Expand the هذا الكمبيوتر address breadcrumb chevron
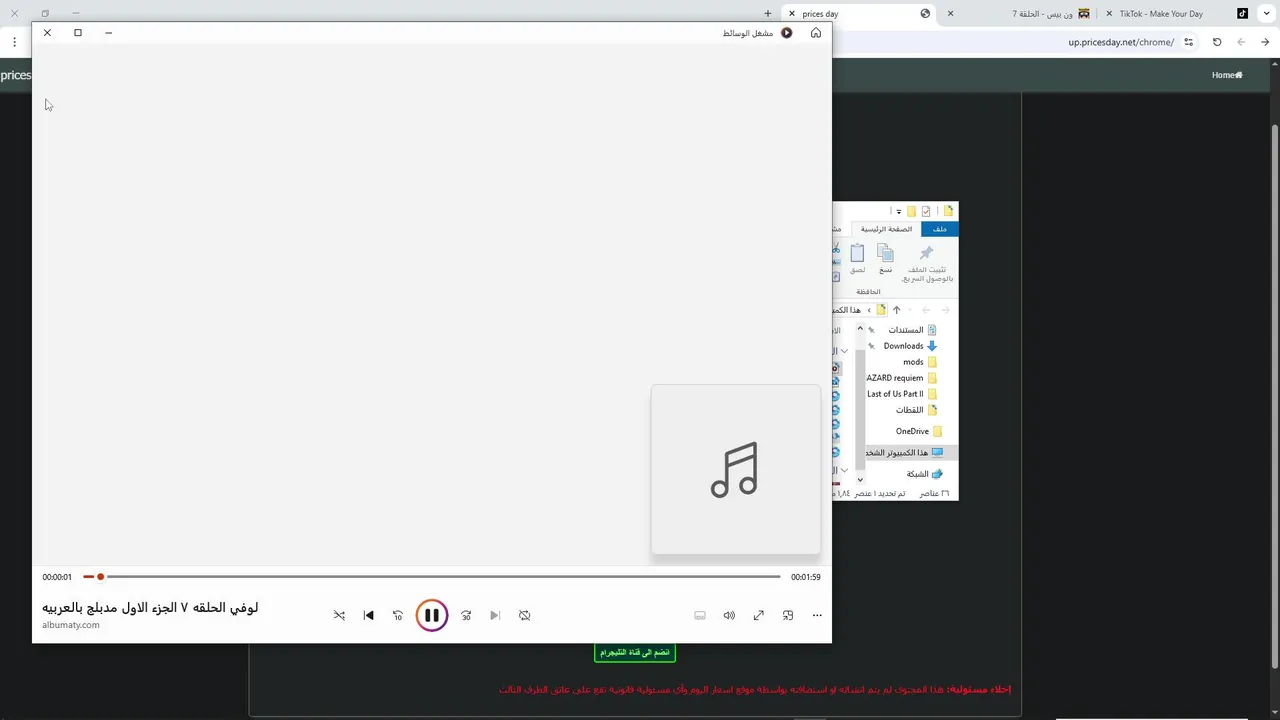This screenshot has width=1280, height=720. [x=871, y=310]
